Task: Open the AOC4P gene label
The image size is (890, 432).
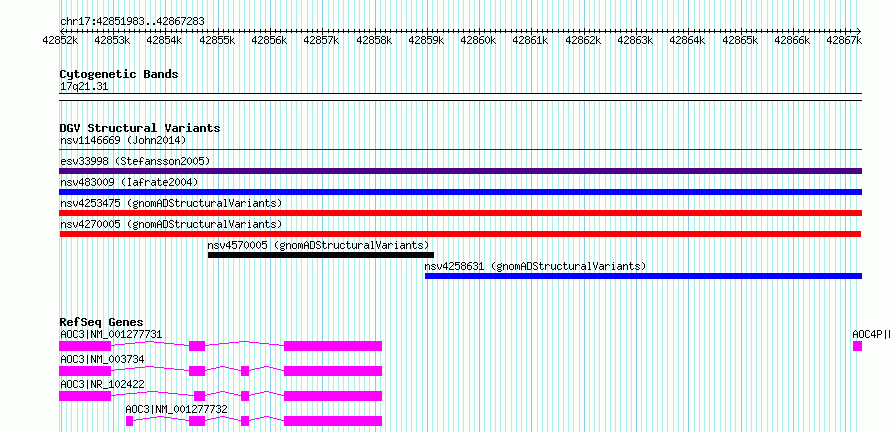Action: 871,334
